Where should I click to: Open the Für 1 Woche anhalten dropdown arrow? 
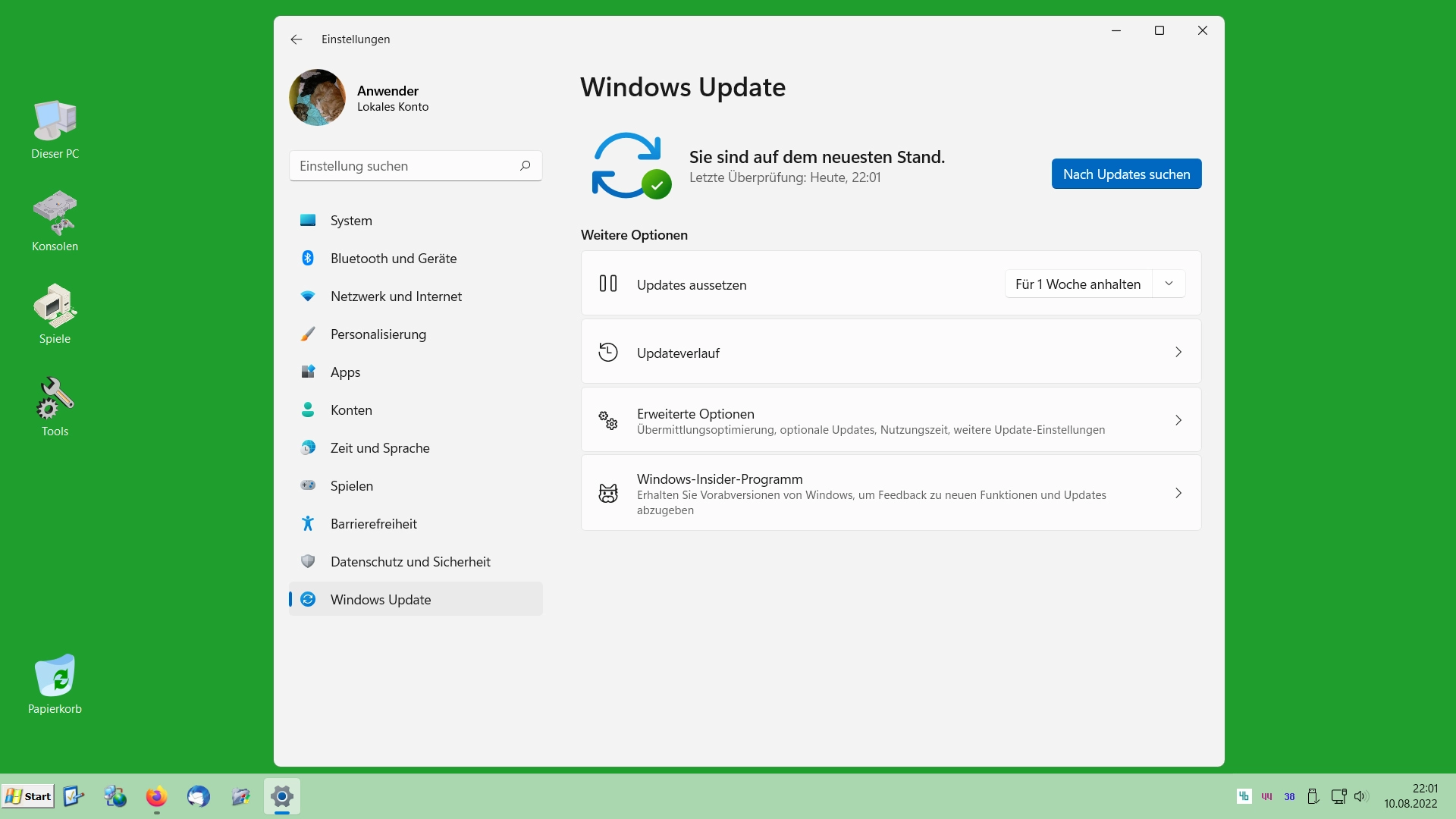point(1169,284)
